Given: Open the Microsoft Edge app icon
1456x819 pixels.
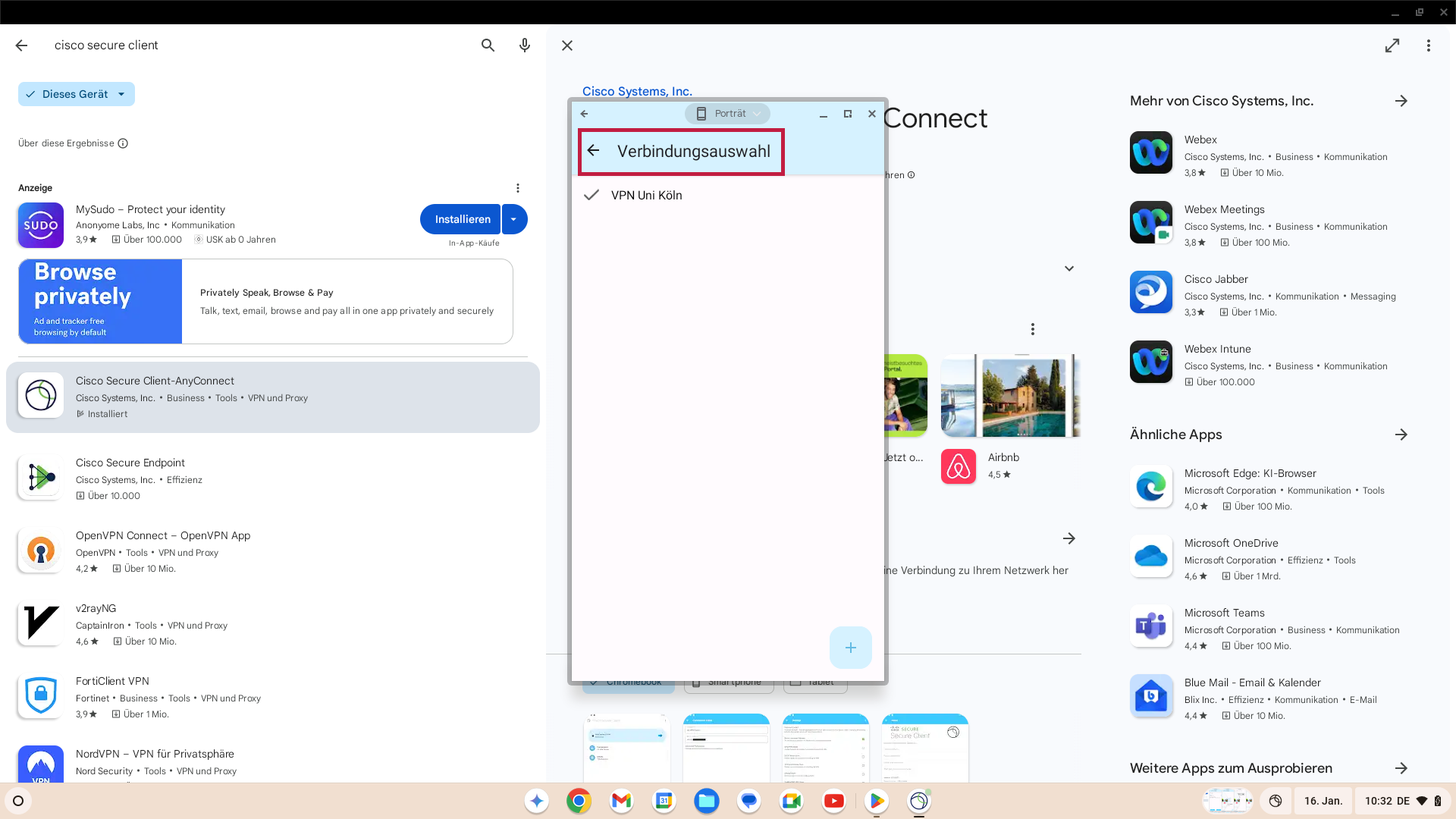Looking at the screenshot, I should point(1151,486).
